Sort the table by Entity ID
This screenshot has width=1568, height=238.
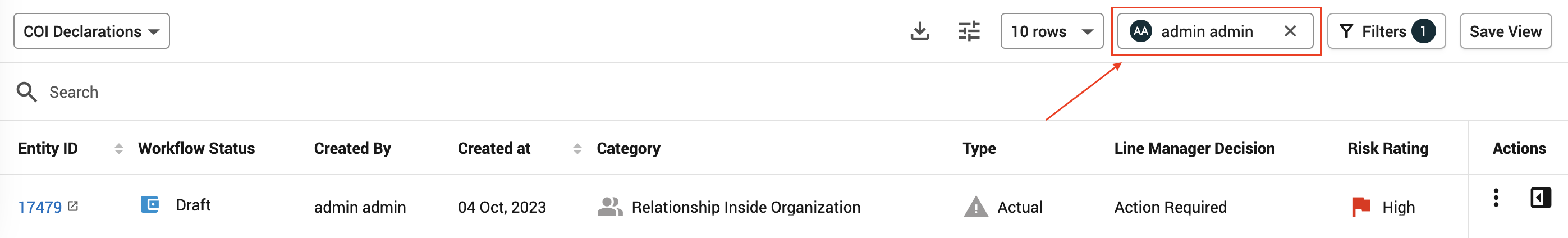pyautogui.click(x=119, y=149)
